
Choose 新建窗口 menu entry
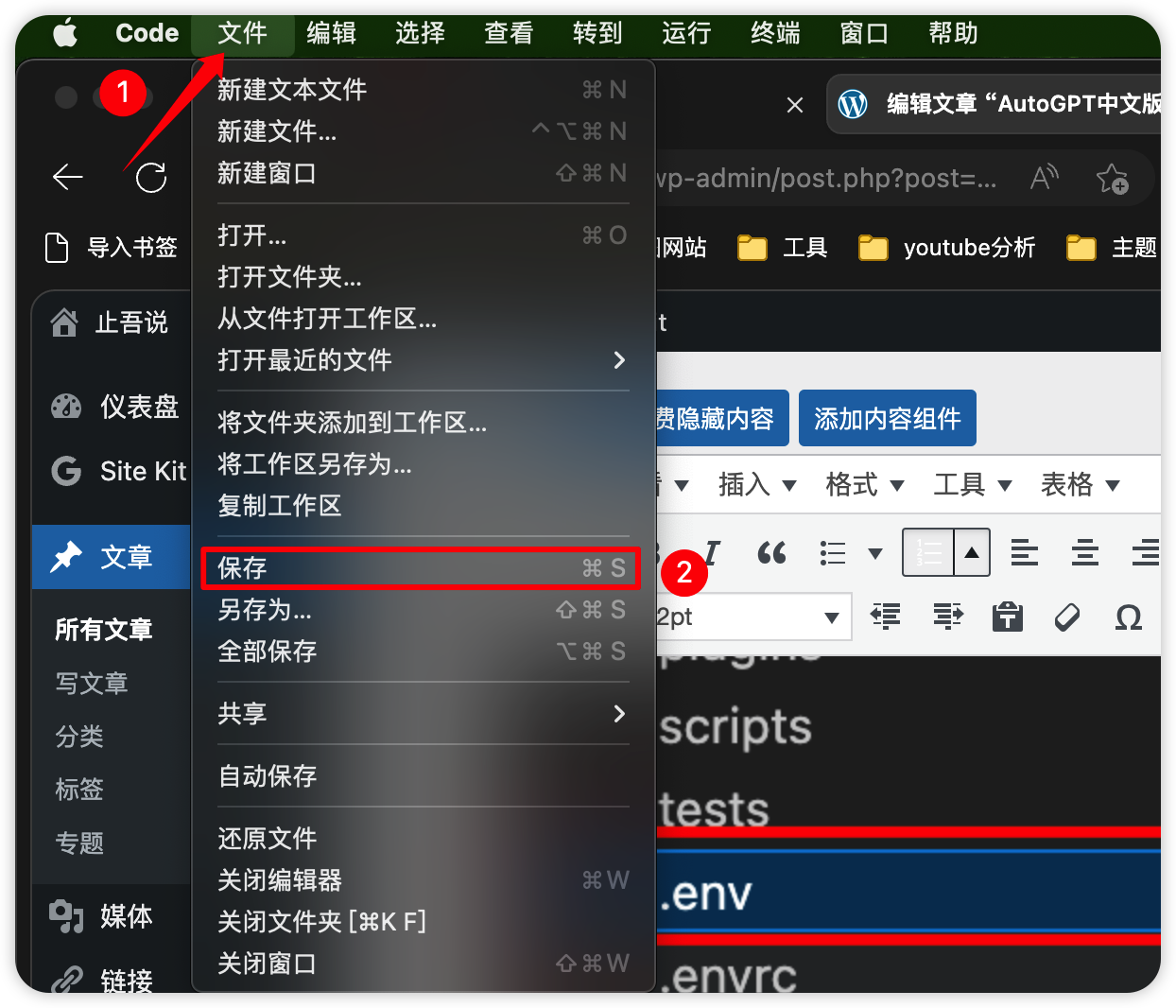(x=423, y=173)
